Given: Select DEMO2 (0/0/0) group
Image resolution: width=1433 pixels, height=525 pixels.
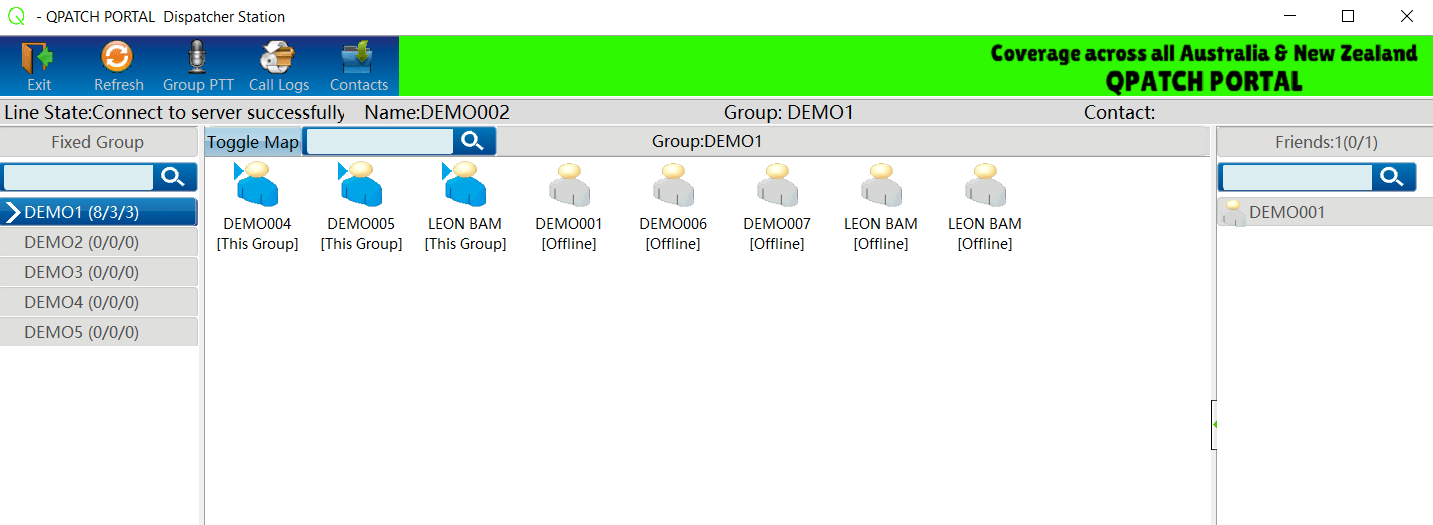Looking at the screenshot, I should coord(99,242).
